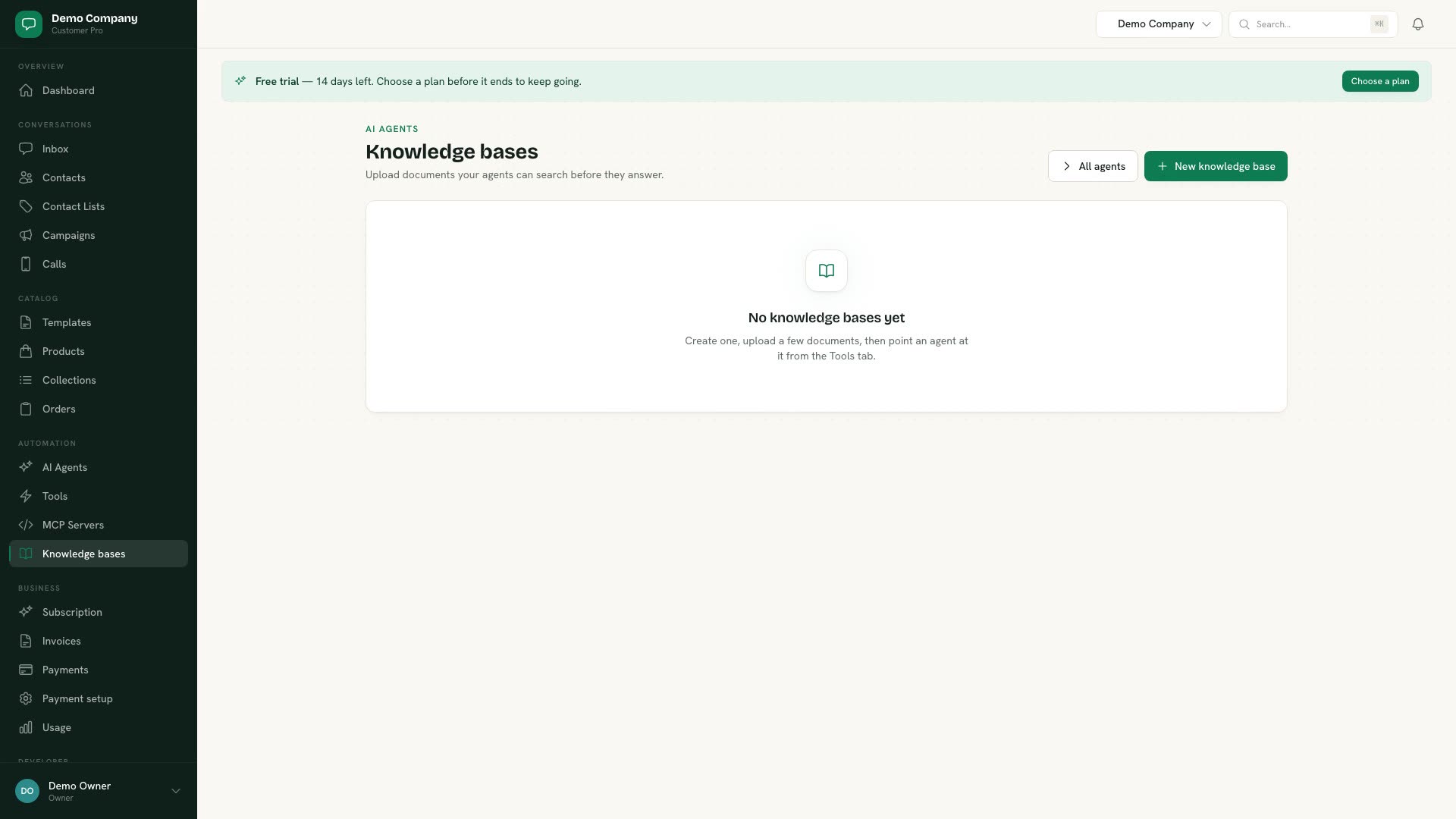Viewport: 1456px width, 819px height.
Task: Click the Calls phone icon
Action: click(26, 264)
